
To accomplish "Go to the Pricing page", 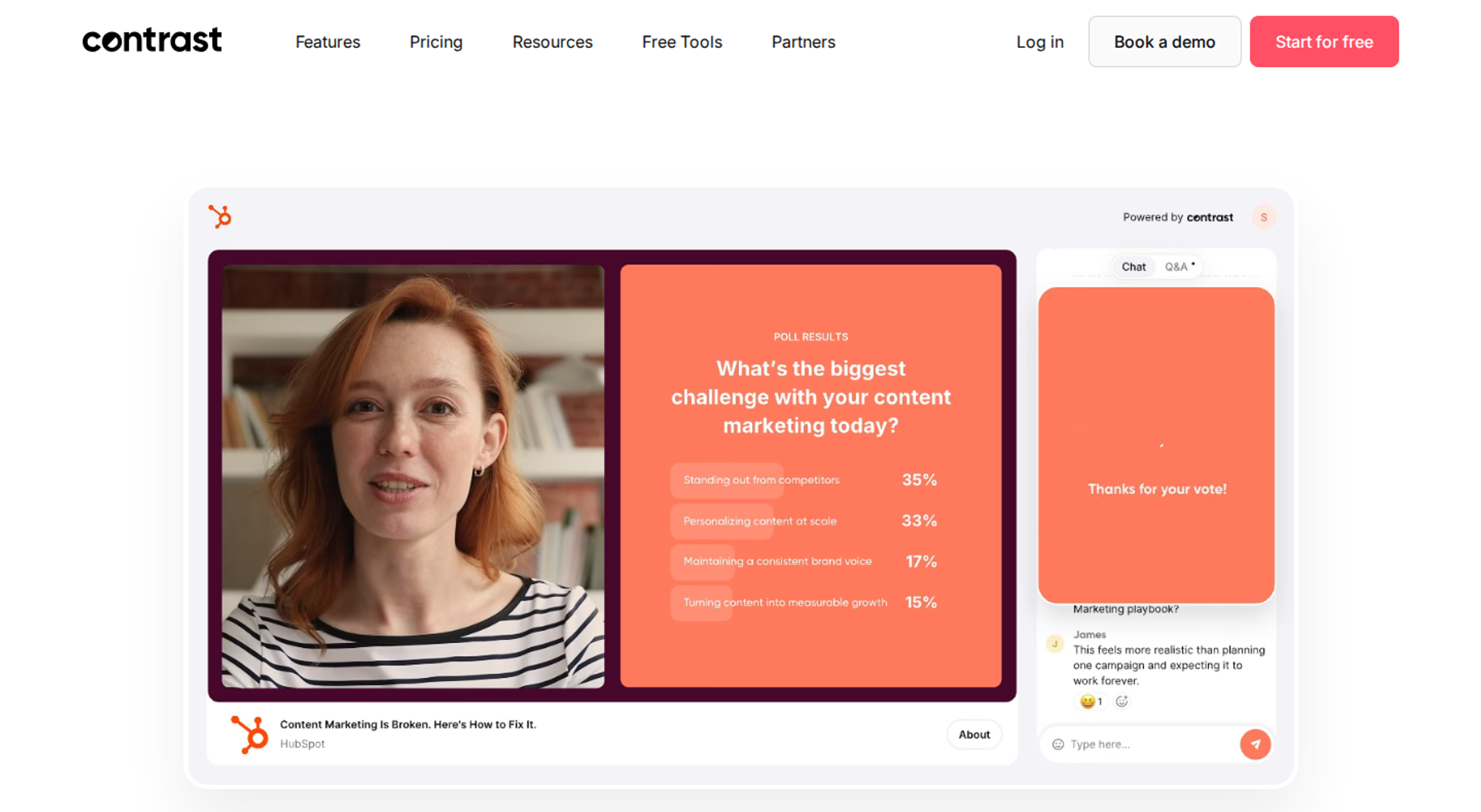I will (x=436, y=42).
